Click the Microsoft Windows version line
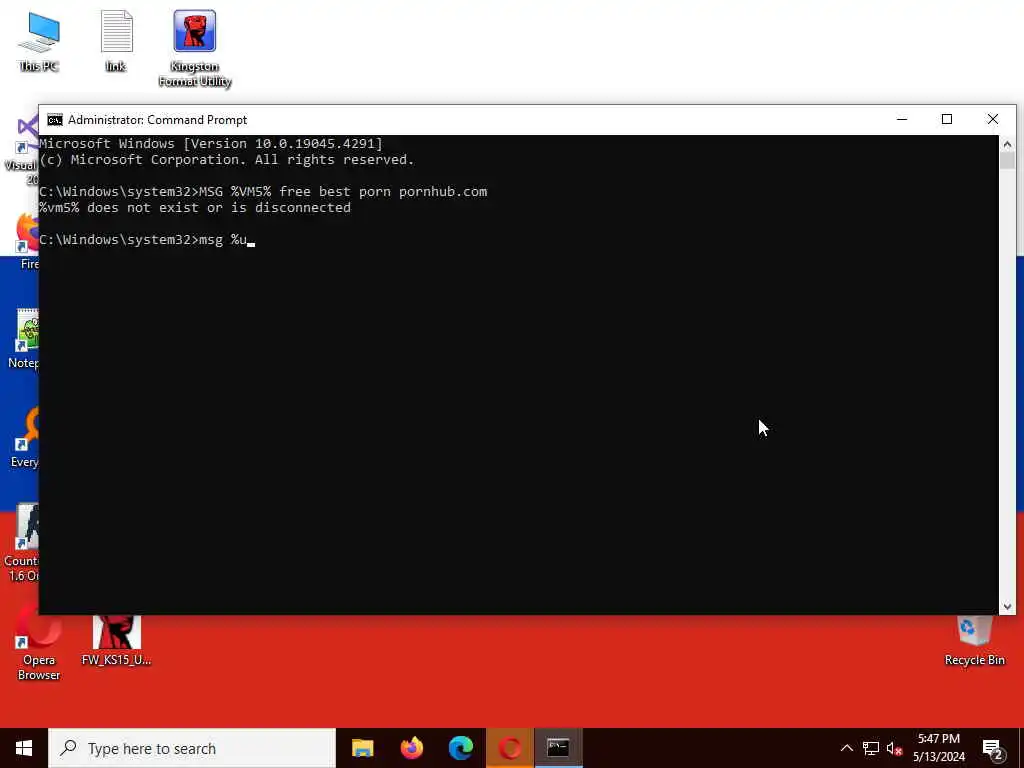 [x=211, y=144]
